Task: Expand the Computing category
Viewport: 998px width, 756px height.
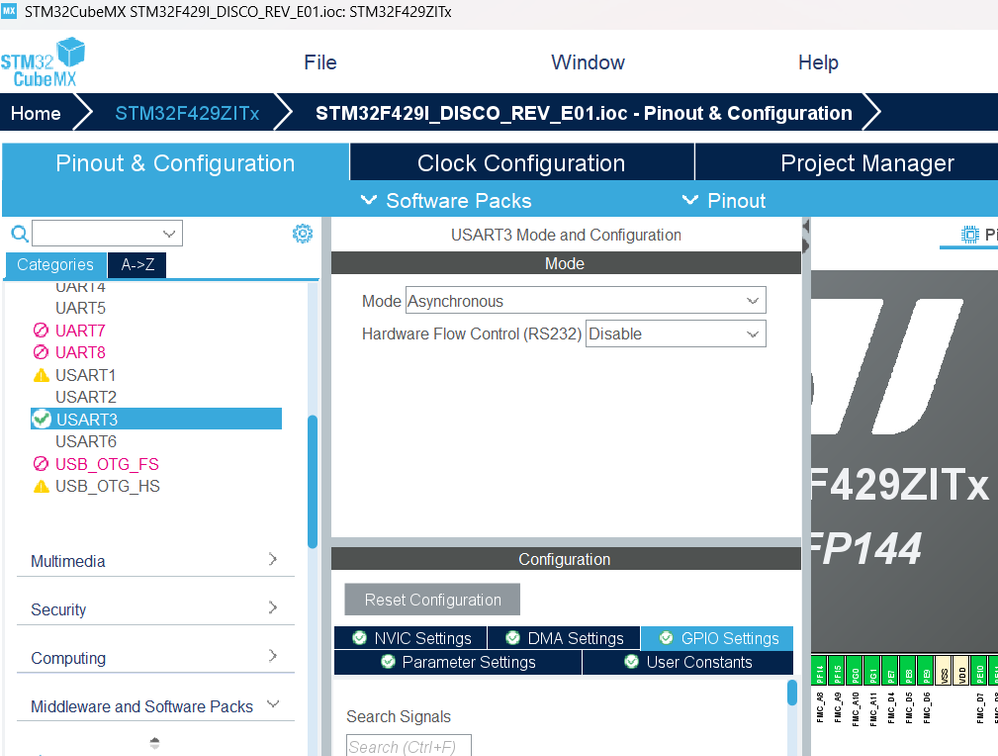Action: (x=155, y=657)
